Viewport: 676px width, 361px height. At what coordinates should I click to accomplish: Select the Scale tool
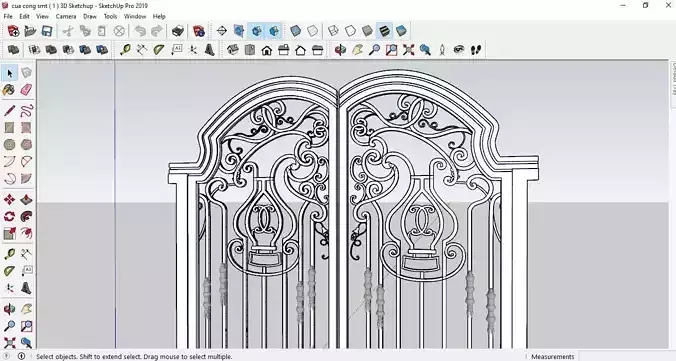pyautogui.click(x=9, y=233)
